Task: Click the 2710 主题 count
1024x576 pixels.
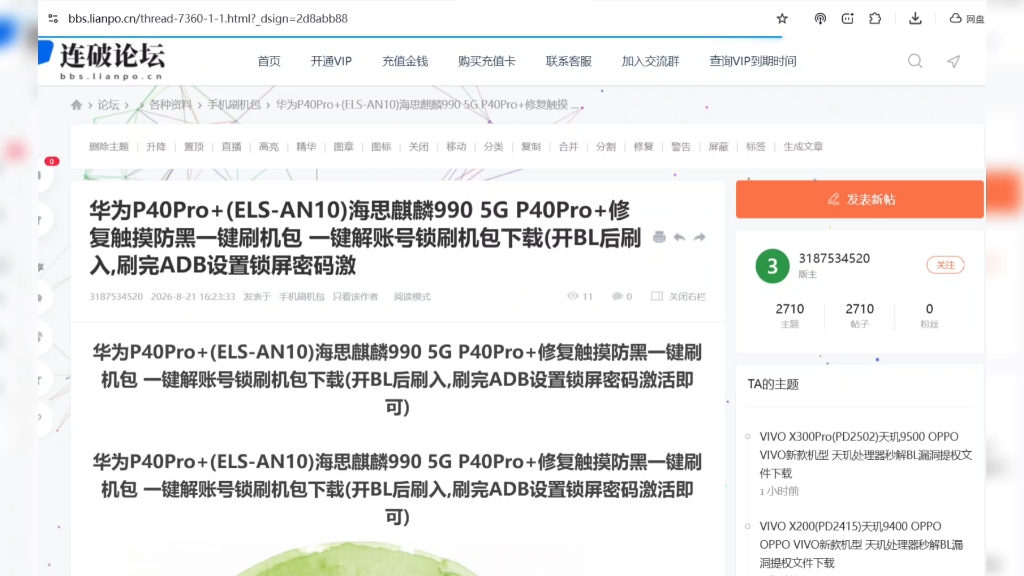Action: pos(790,315)
